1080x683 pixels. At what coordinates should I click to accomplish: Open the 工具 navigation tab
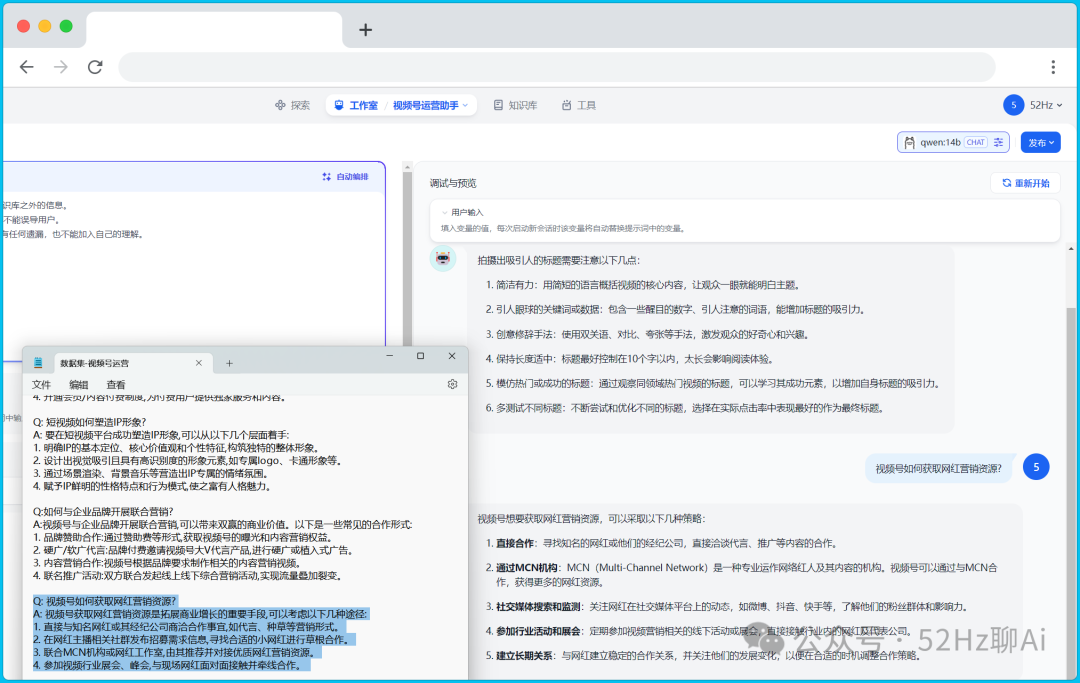click(579, 105)
